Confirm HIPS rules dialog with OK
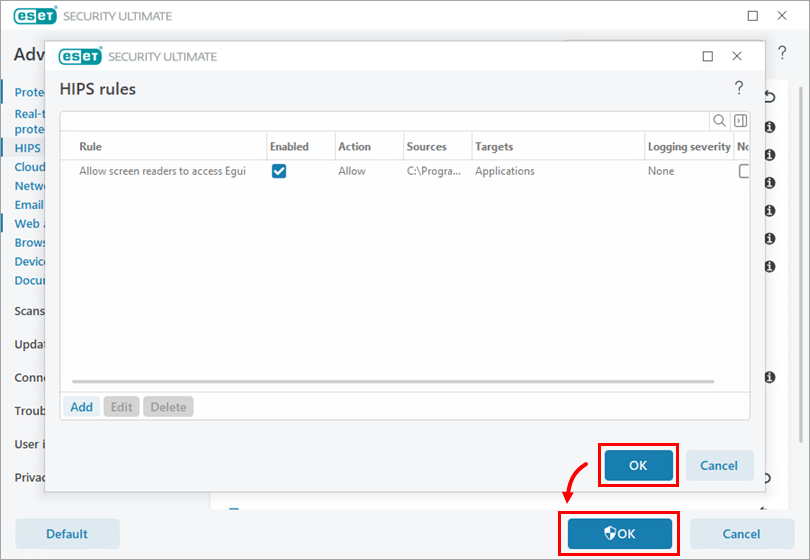Viewport: 810px width, 560px height. (638, 465)
